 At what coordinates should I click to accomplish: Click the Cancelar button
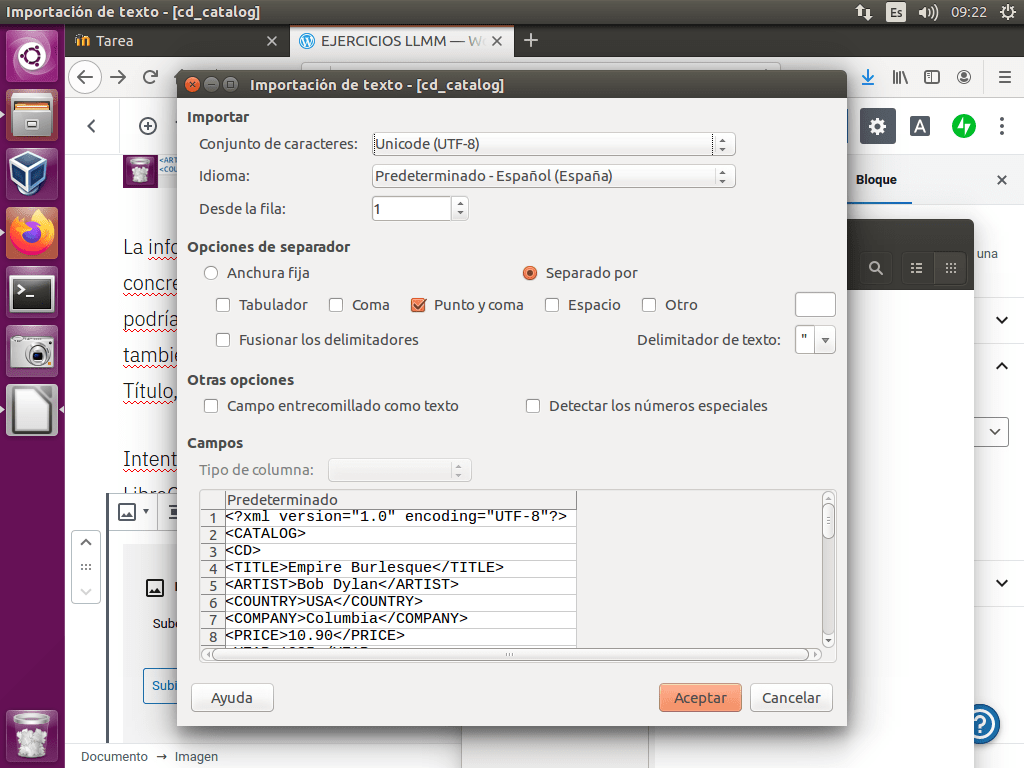(x=791, y=698)
